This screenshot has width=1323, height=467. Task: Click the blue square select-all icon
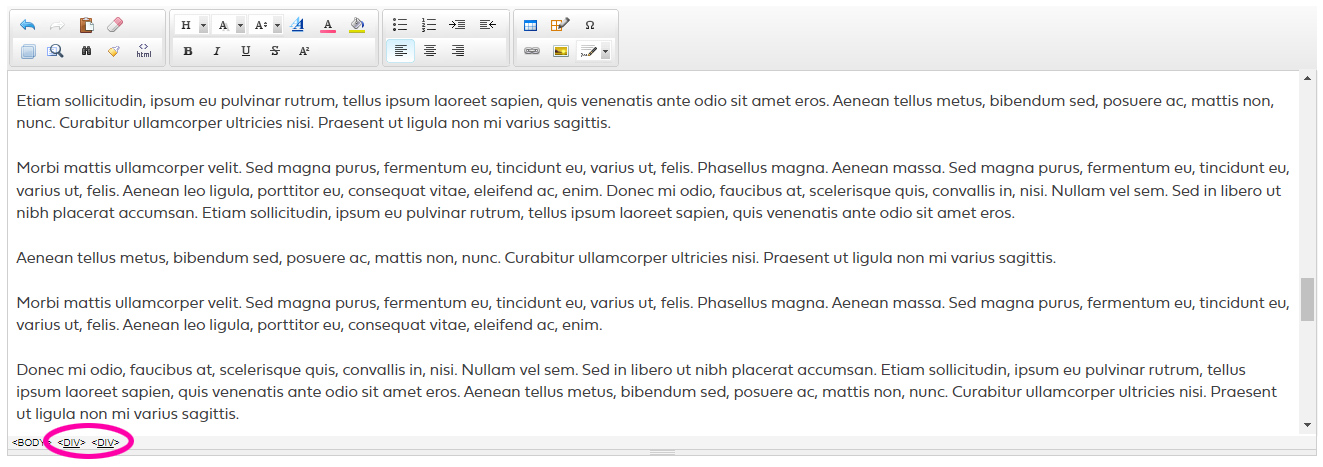pos(28,51)
